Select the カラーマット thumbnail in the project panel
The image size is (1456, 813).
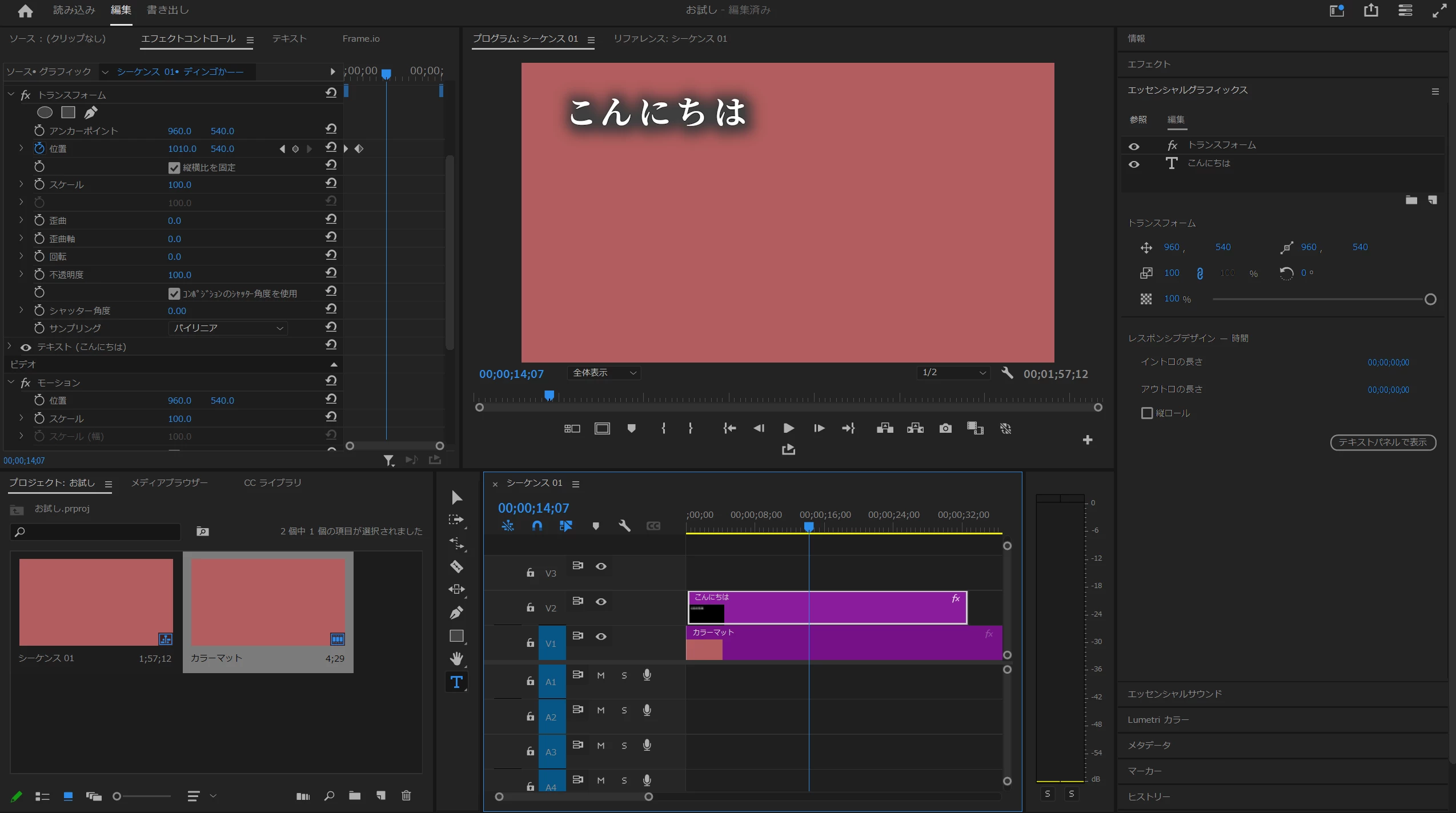click(268, 602)
